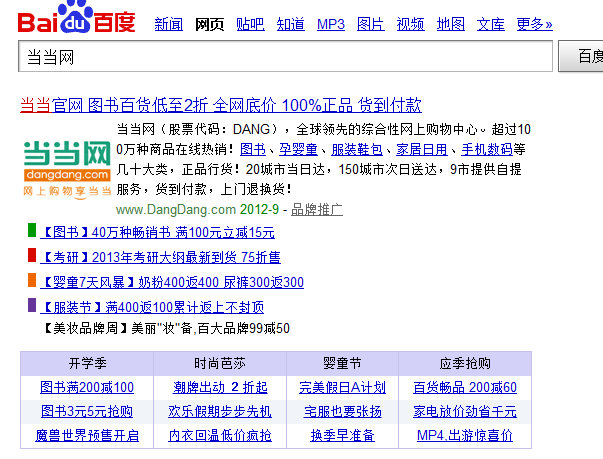Screen dimensions: 603x459
Task: Select the 地图 tab
Action: coord(451,24)
